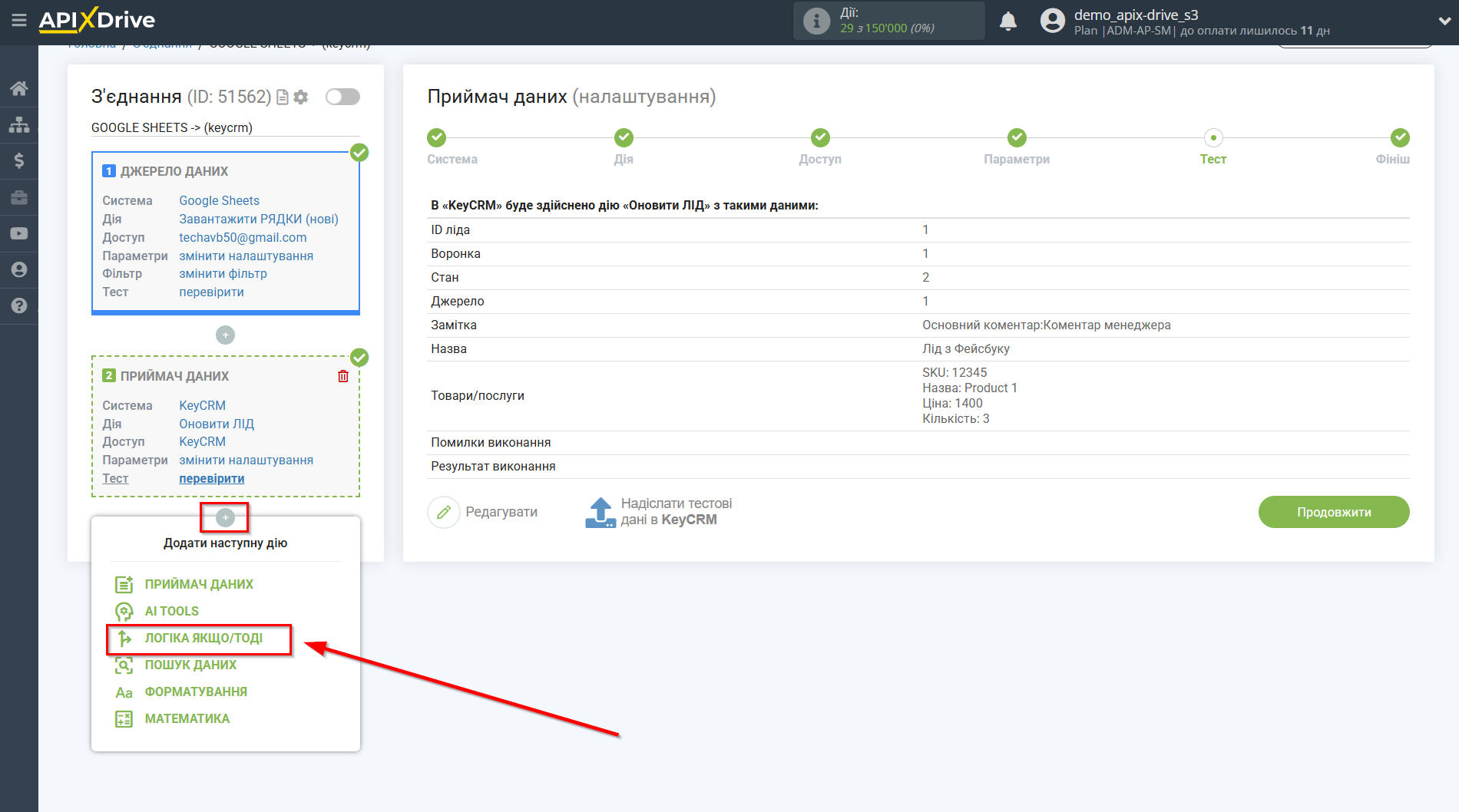Open the briefcase sidebar icon

(19, 197)
